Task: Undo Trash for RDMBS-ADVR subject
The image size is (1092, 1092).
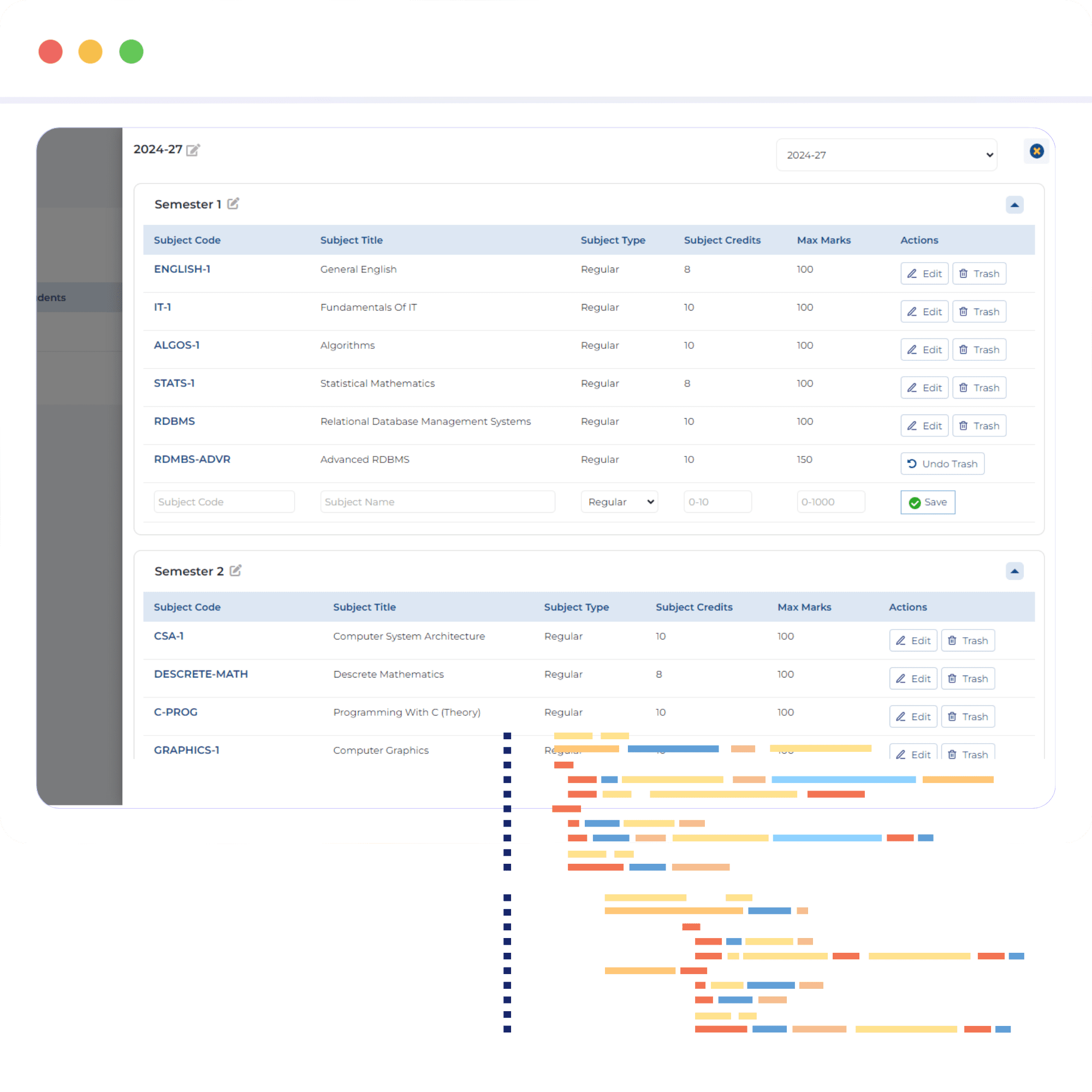Action: (x=942, y=464)
